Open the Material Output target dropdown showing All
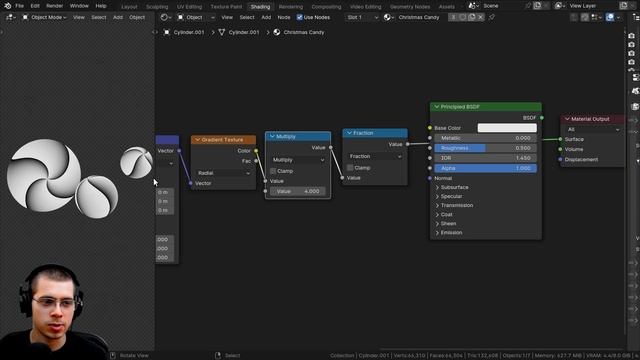This screenshot has width=640, height=360. pyautogui.click(x=593, y=129)
